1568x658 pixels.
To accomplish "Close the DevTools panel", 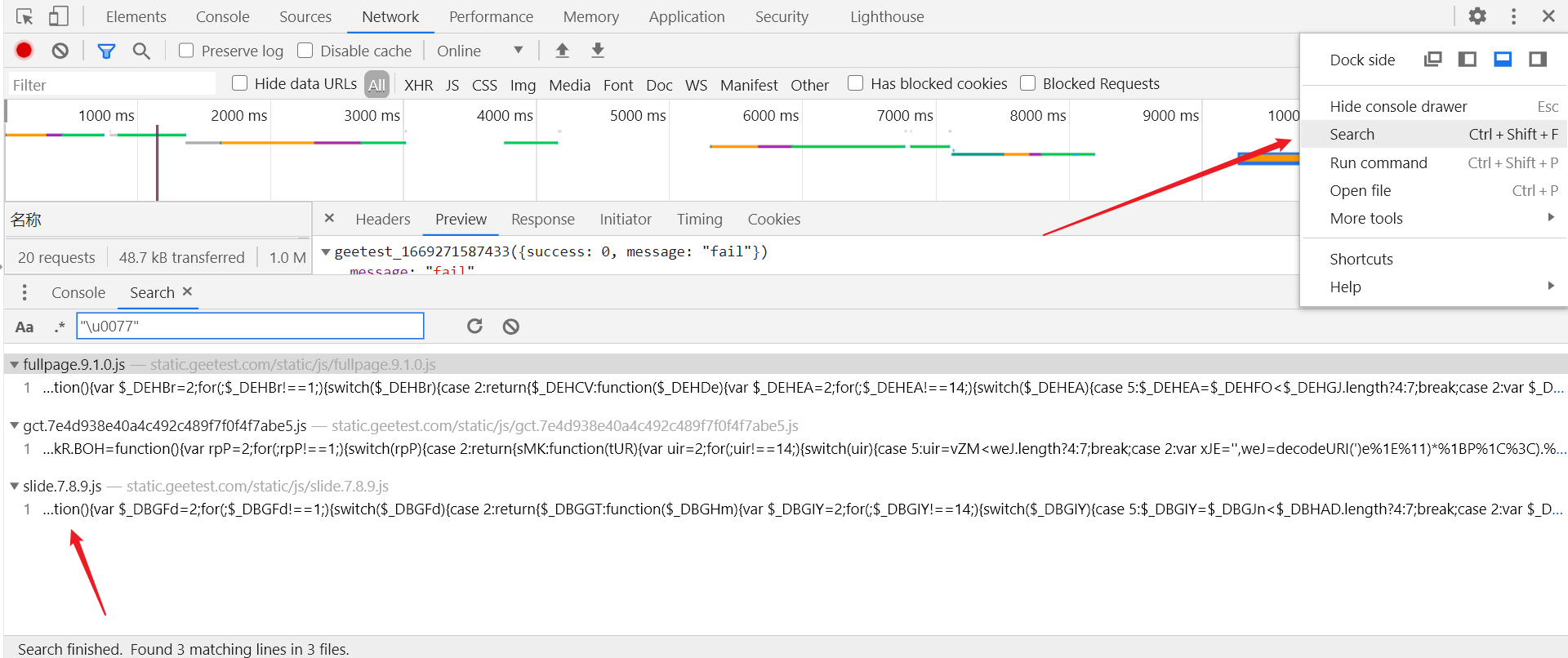I will [1548, 16].
